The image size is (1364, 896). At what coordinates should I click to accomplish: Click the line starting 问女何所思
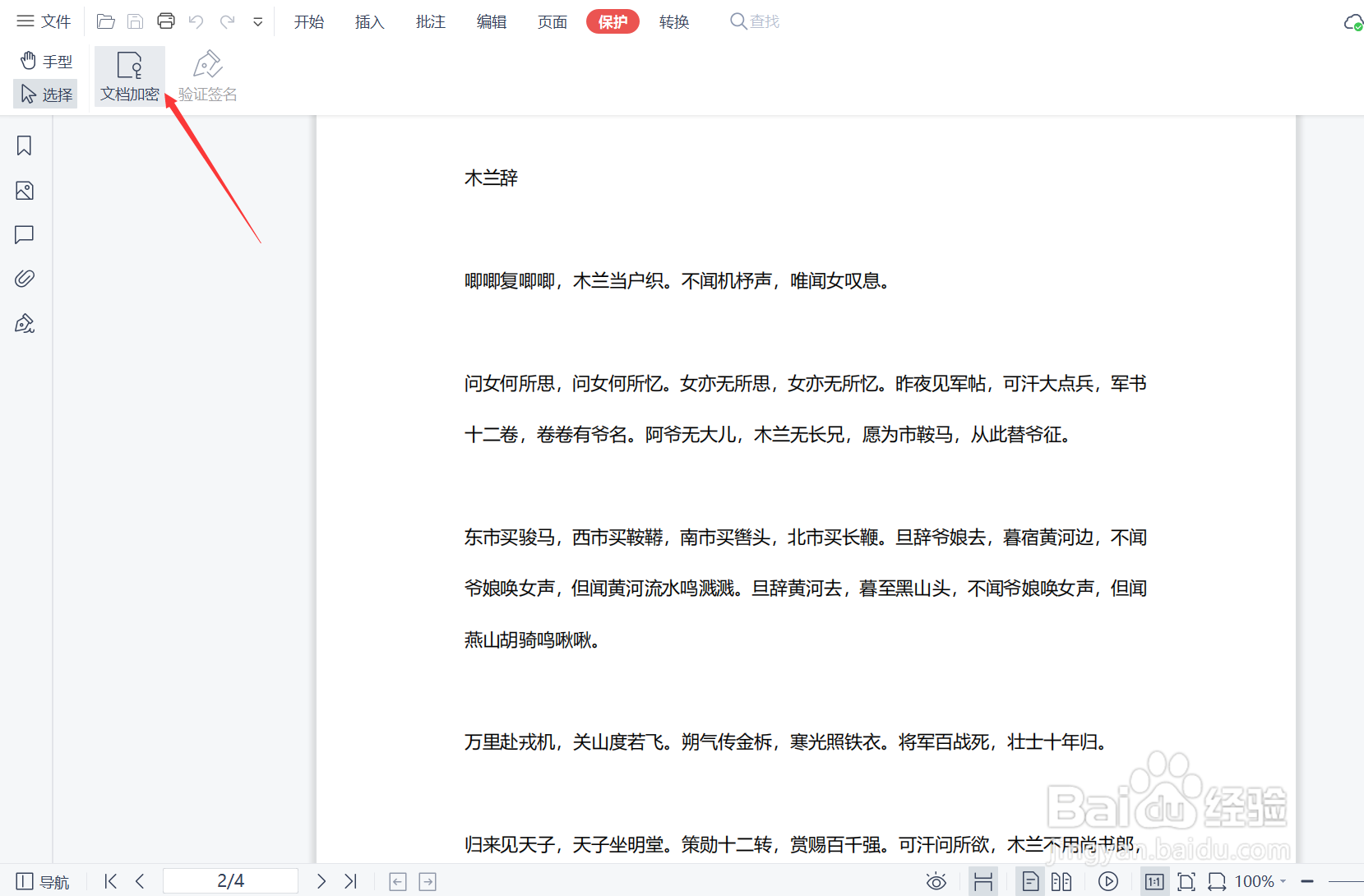806,384
